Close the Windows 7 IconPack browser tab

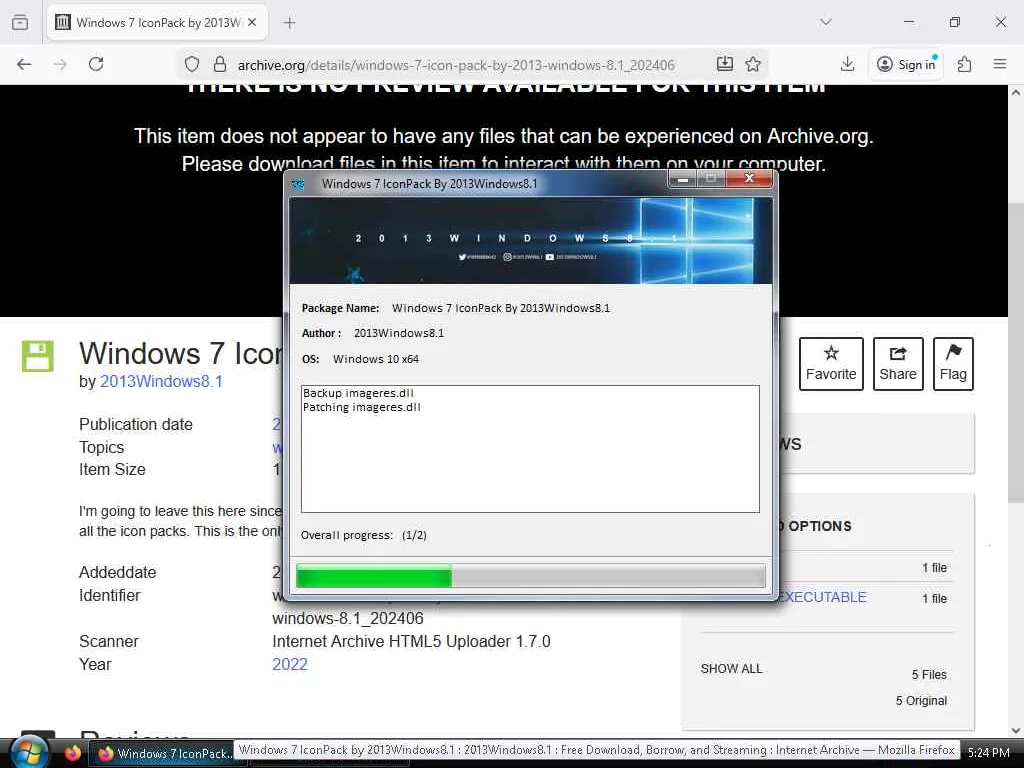point(252,22)
